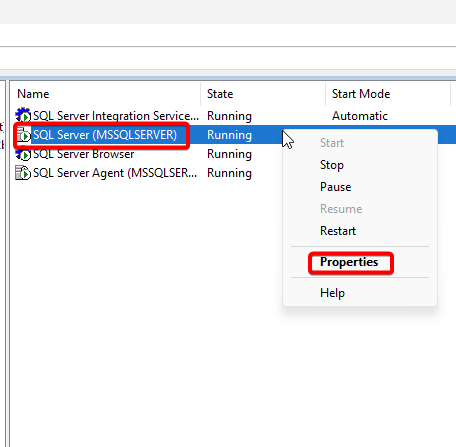
Task: Click the SQL Server Agent service icon
Action: click(x=23, y=173)
